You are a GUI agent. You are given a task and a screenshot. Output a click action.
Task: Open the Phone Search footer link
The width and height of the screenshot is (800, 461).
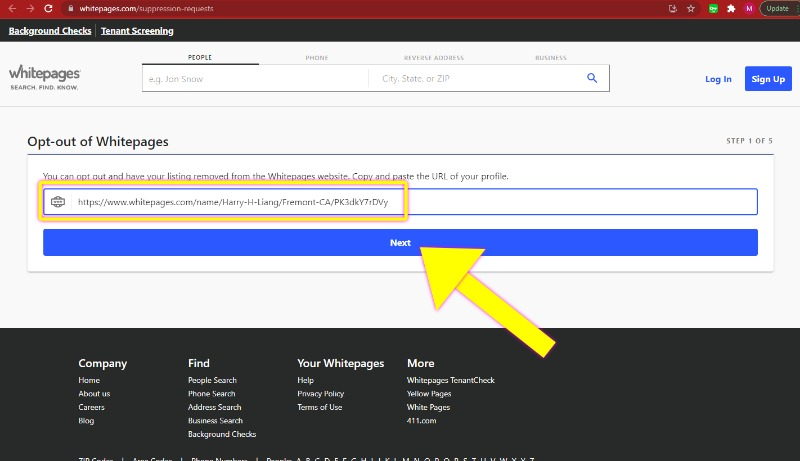pos(211,394)
